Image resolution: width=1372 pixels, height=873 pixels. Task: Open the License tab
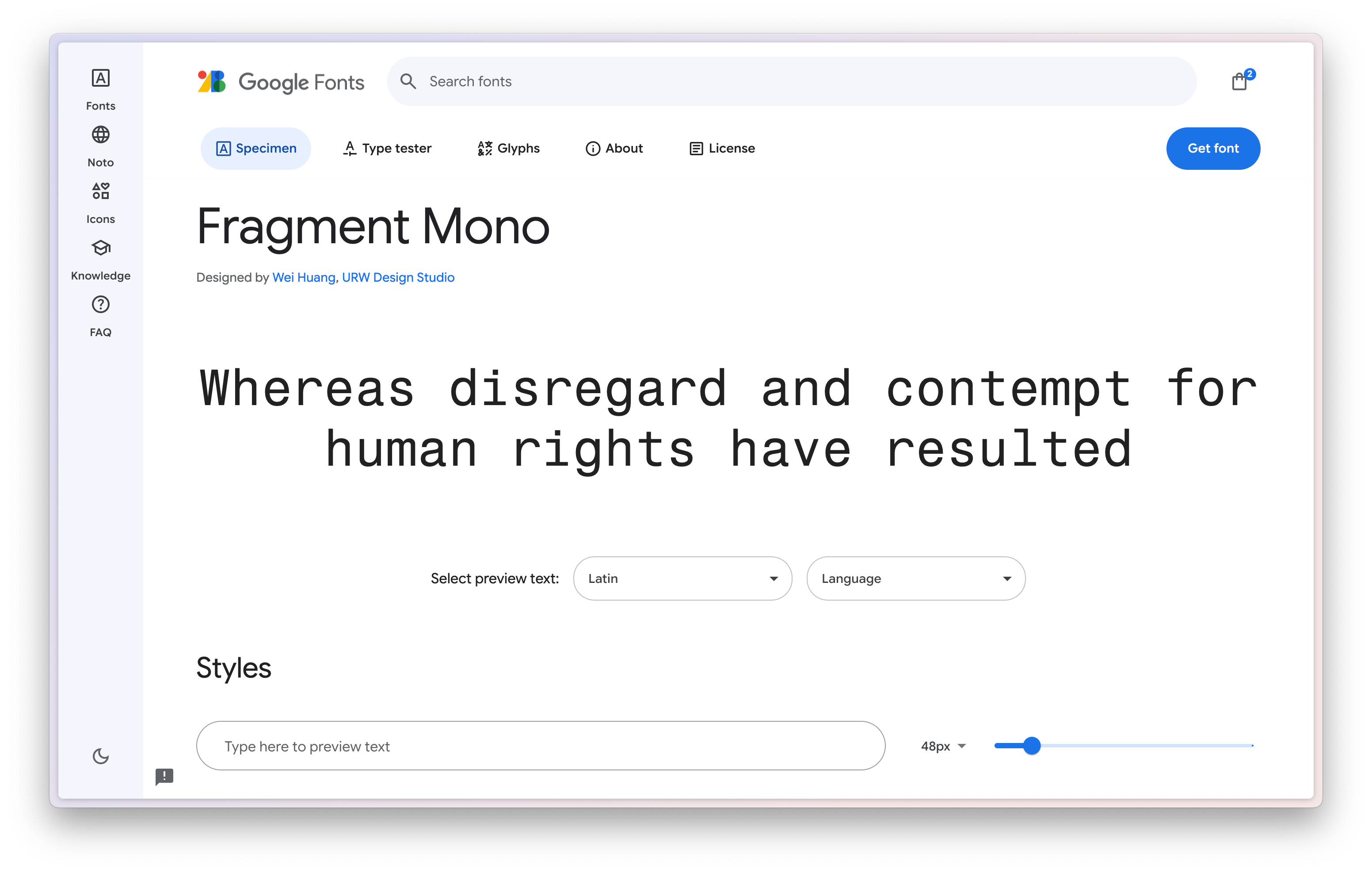722,148
